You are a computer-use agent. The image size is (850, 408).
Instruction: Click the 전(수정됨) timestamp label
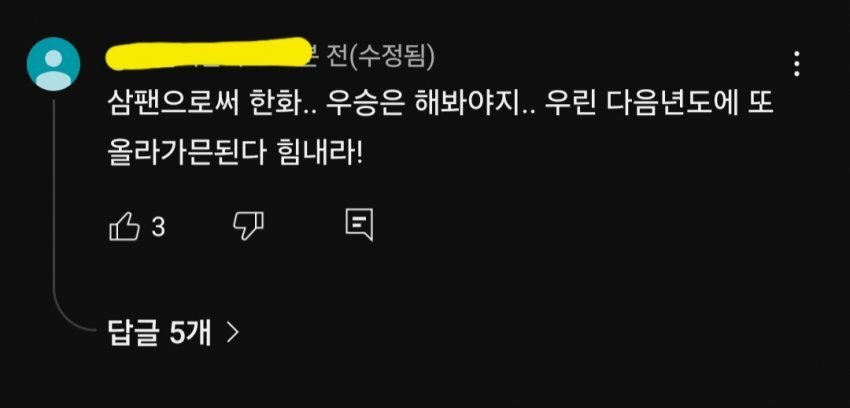click(x=379, y=58)
